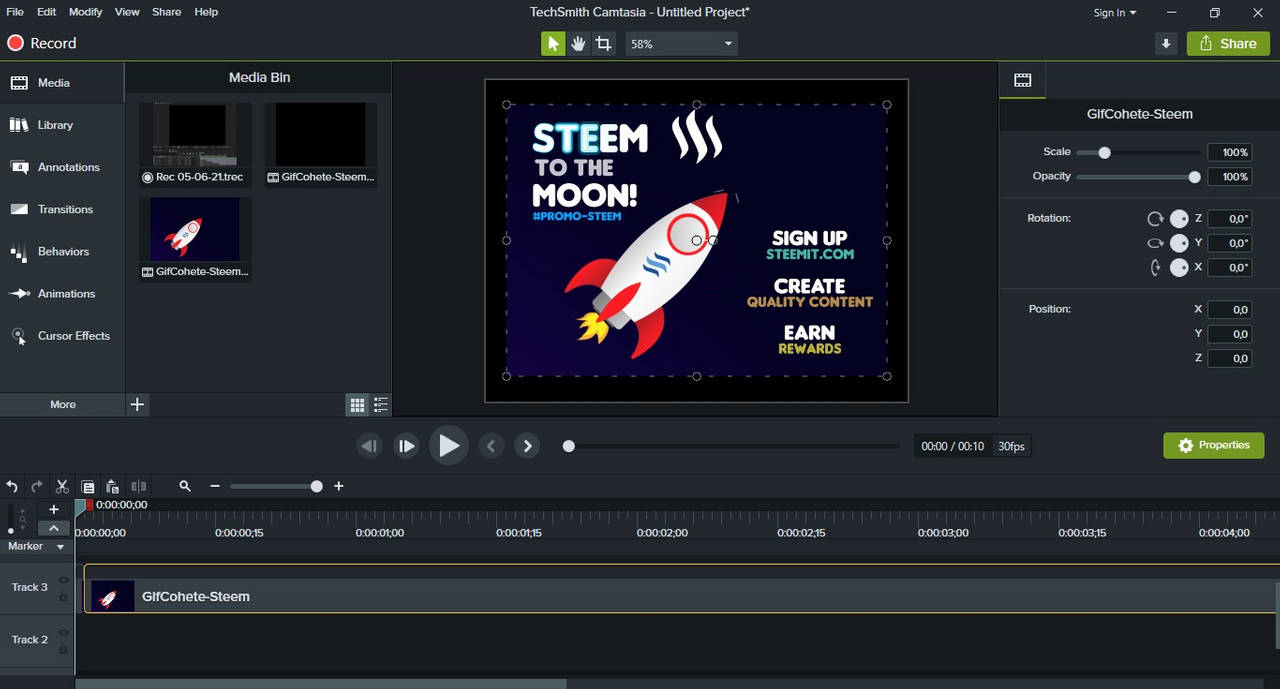Adjust the Y rotation dial
Viewport: 1280px width, 689px height.
(x=1179, y=243)
